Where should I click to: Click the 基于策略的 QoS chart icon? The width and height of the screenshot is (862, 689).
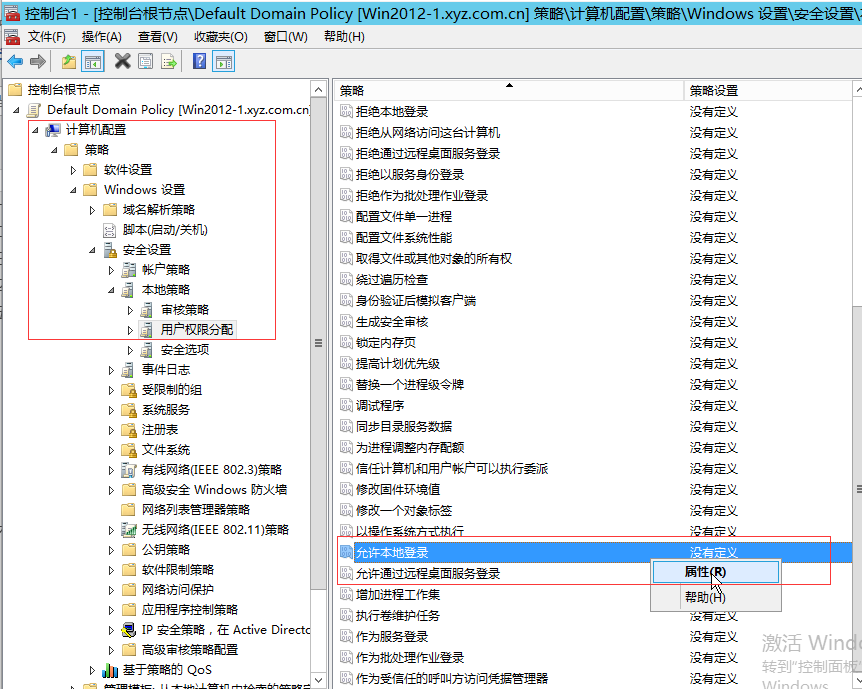tap(110, 670)
